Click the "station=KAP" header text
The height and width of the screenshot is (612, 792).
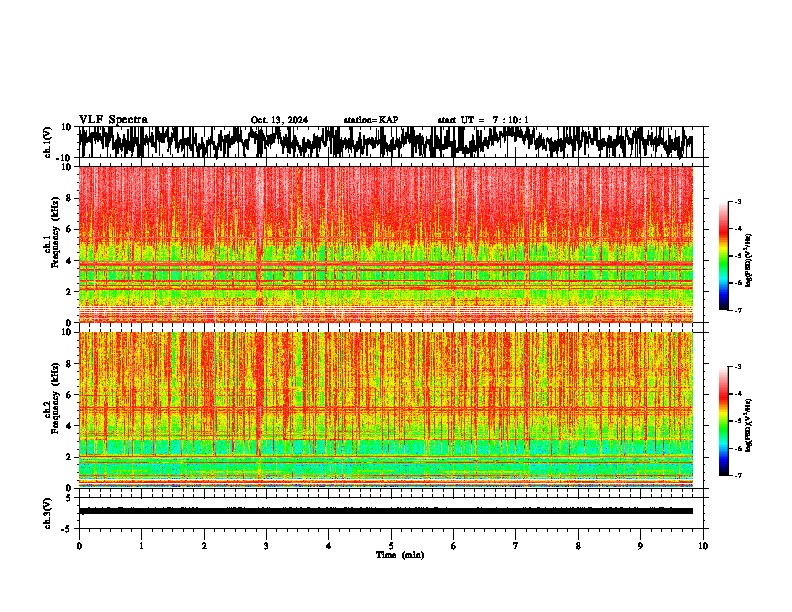(x=371, y=120)
